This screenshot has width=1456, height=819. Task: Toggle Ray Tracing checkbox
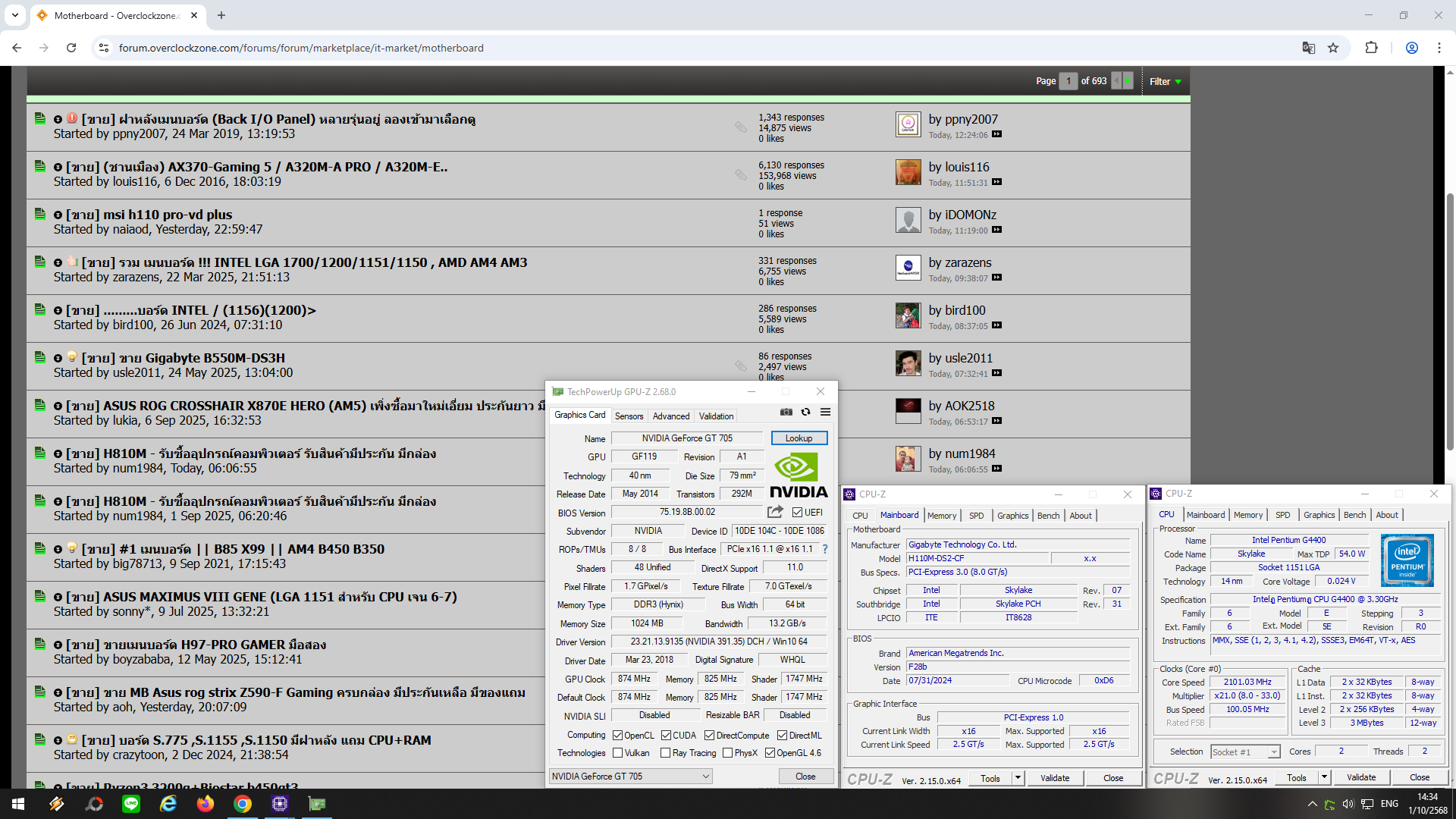click(x=665, y=753)
